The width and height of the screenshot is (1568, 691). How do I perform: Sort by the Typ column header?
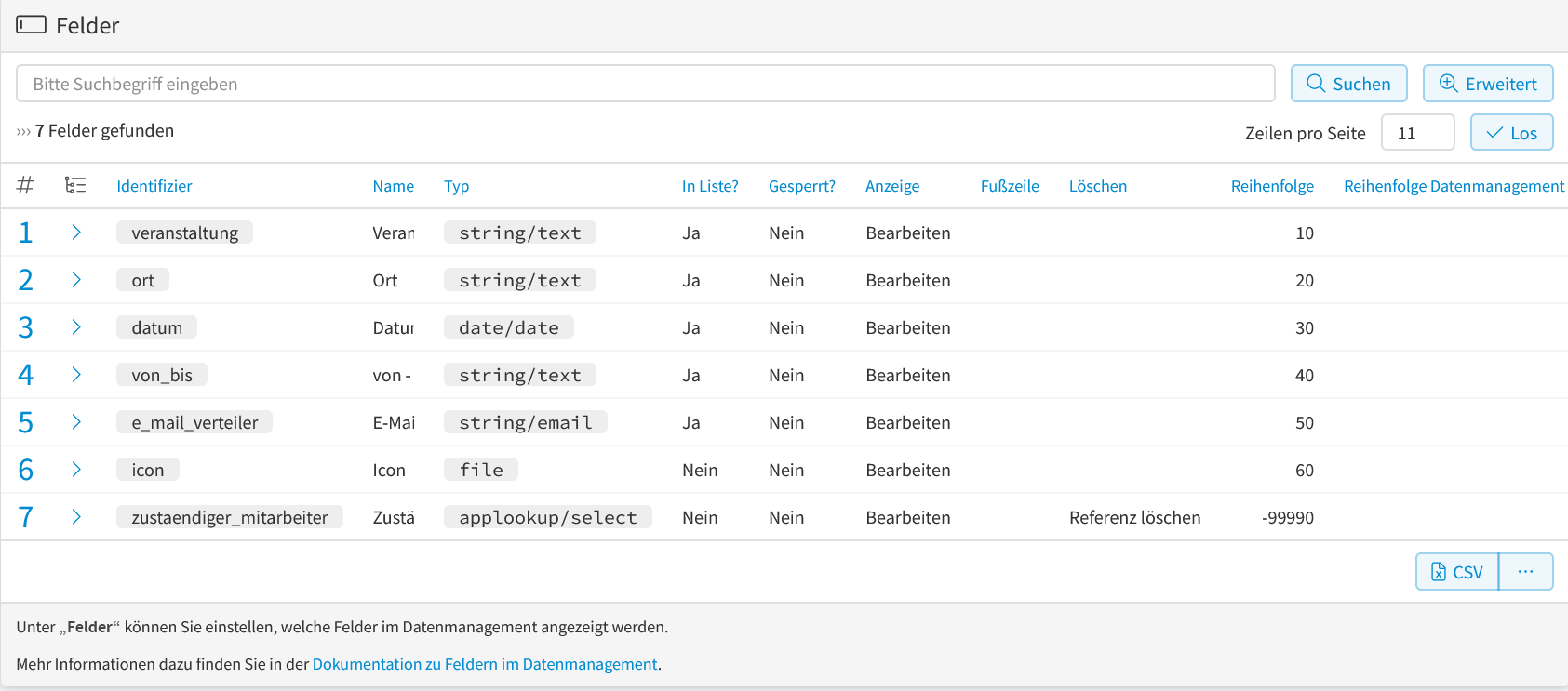[456, 186]
